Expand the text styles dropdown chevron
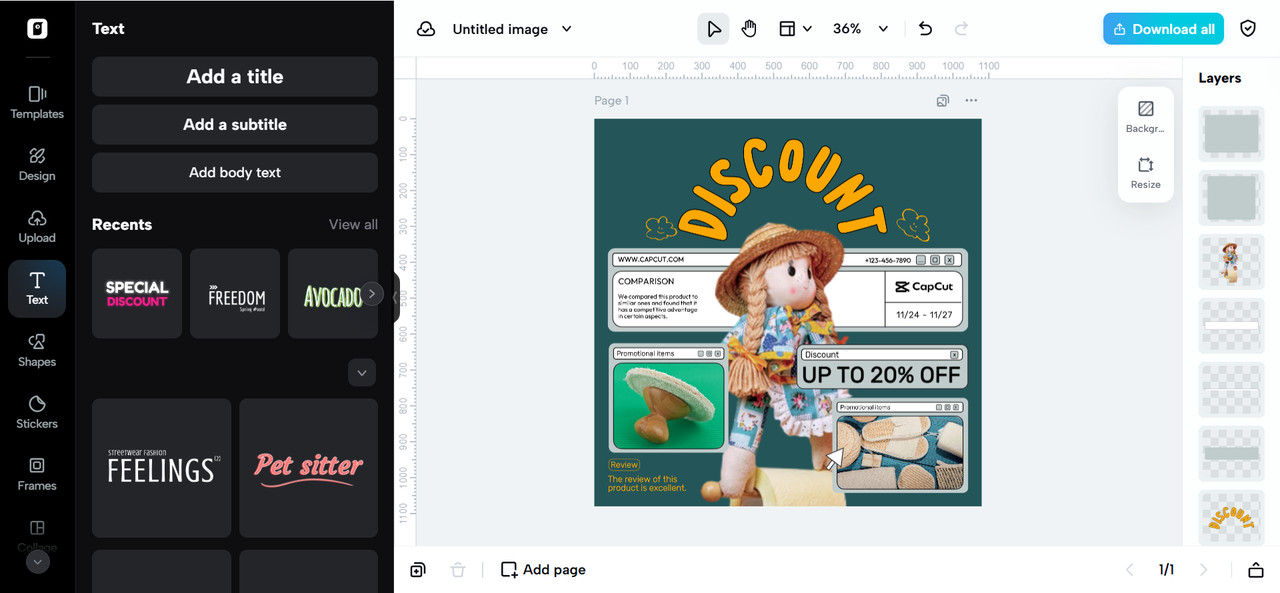This screenshot has height=593, width=1280. (x=362, y=373)
